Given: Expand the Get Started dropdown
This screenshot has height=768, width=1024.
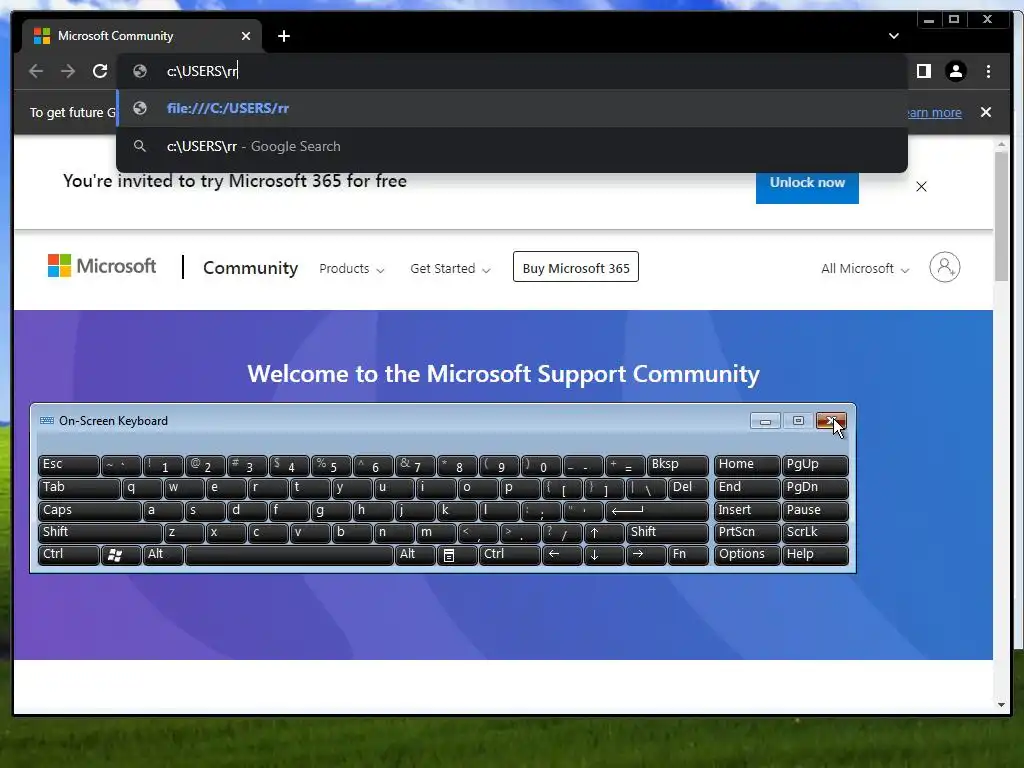Looking at the screenshot, I should click(450, 268).
